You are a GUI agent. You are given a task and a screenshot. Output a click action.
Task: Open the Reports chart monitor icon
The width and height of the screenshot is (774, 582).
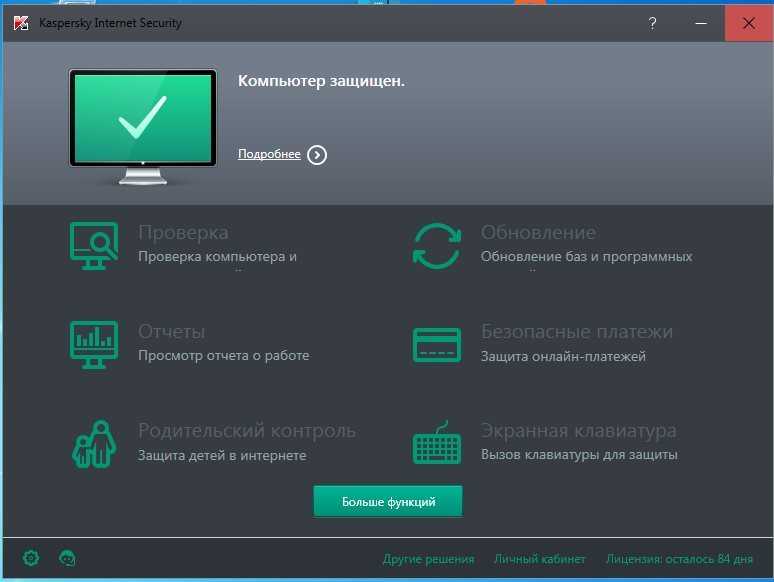click(x=94, y=345)
